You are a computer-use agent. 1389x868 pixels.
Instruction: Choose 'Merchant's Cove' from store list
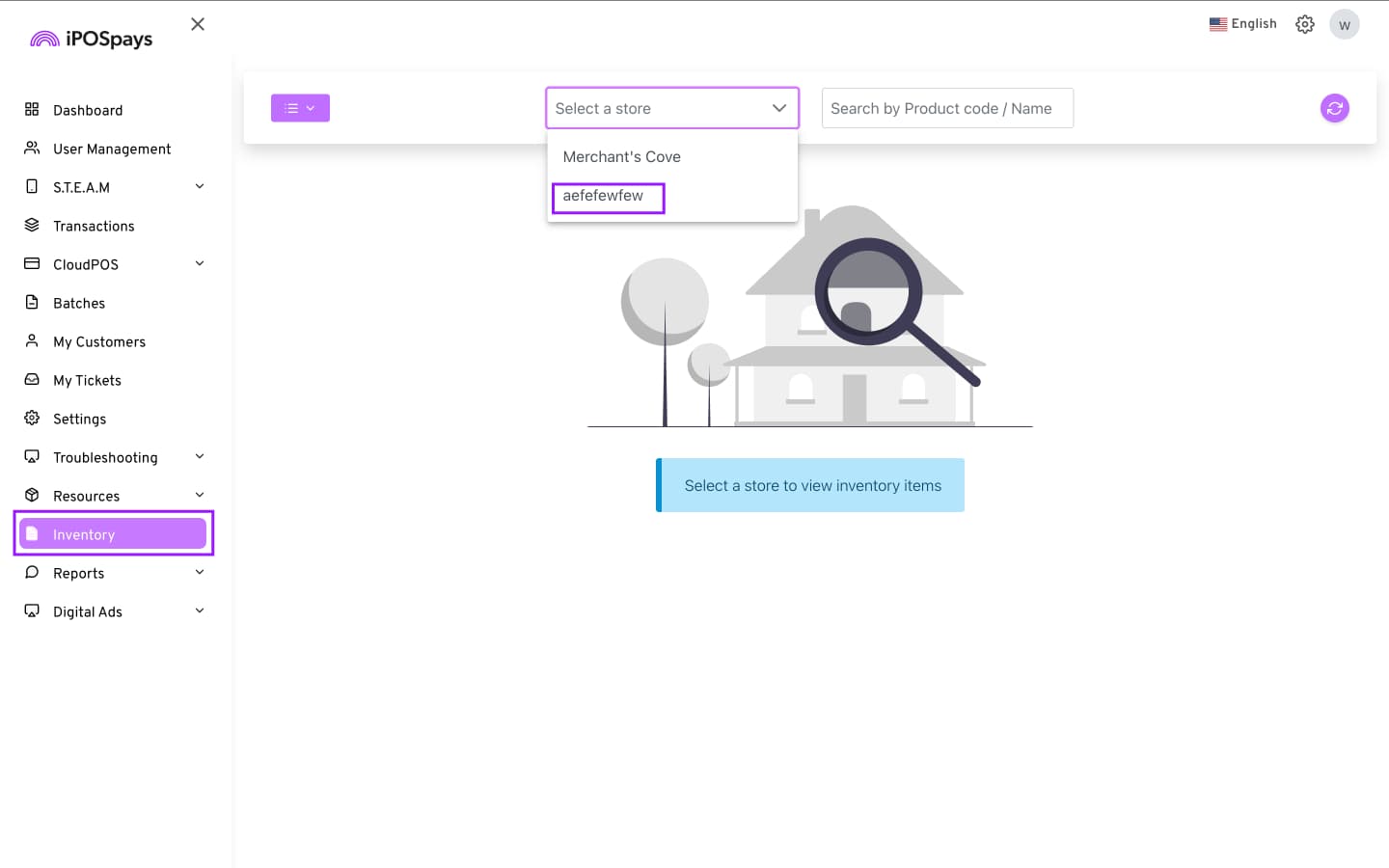point(622,157)
